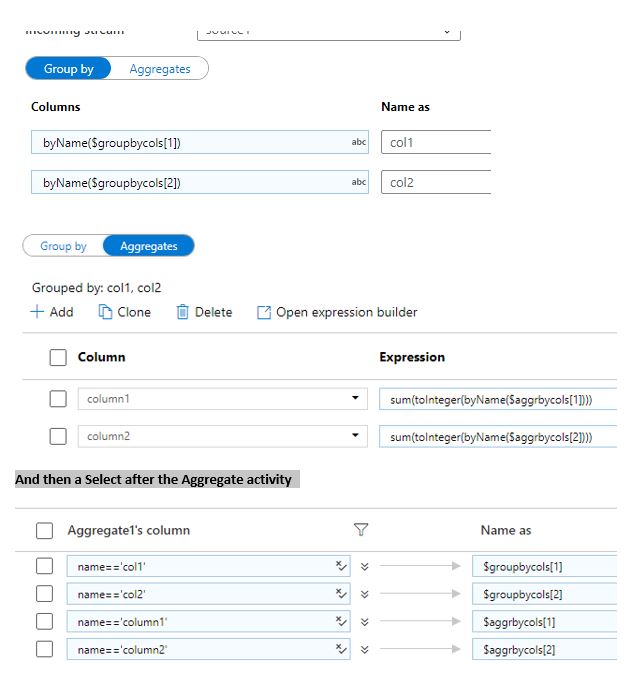Click the col2 Name as field
This screenshot has height=699, width=639.
[436, 182]
